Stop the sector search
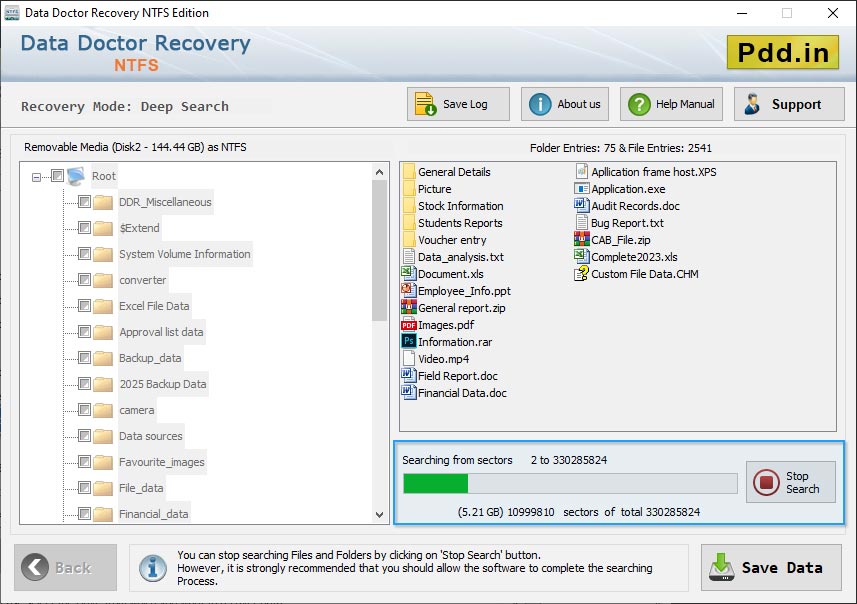Viewport: 857px width, 604px height. point(791,482)
